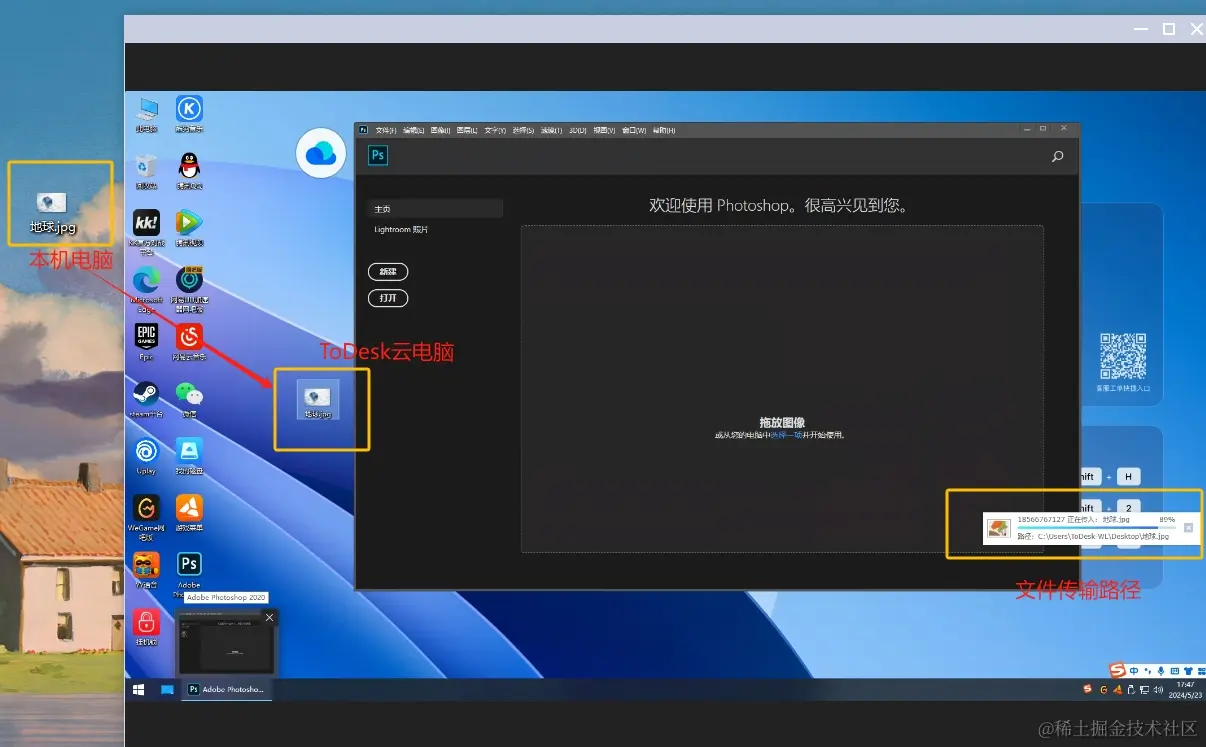Click the Sogou S icon in system tray

pyautogui.click(x=1087, y=690)
